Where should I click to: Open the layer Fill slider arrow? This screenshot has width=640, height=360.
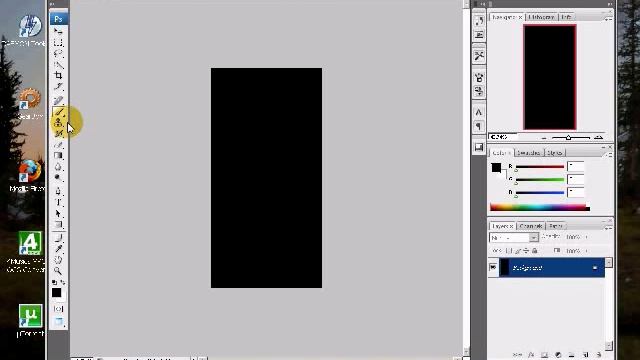click(x=587, y=251)
